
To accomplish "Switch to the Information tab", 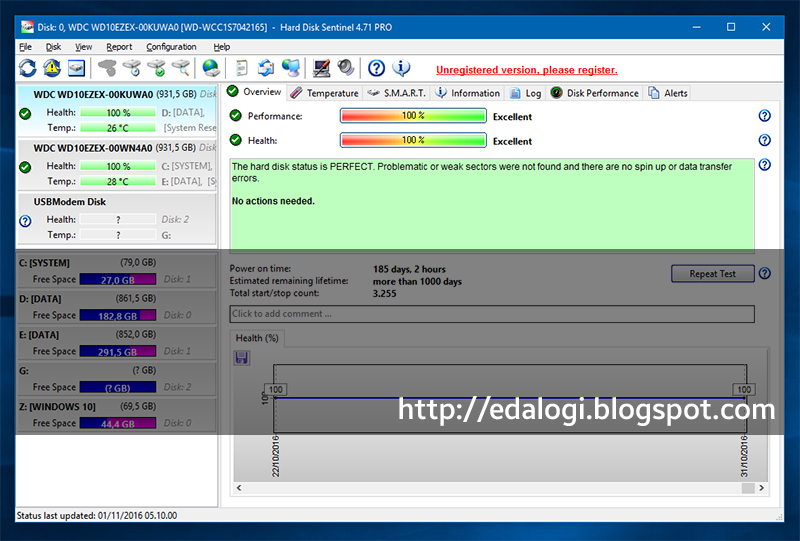I will (467, 93).
